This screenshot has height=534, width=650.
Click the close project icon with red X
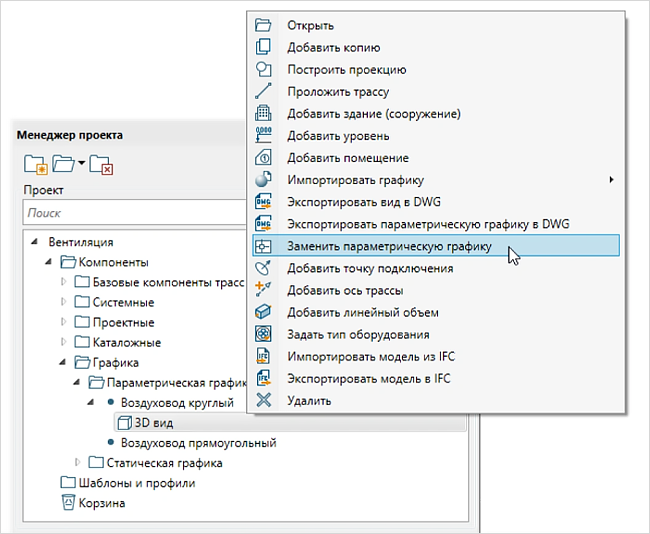(x=101, y=163)
